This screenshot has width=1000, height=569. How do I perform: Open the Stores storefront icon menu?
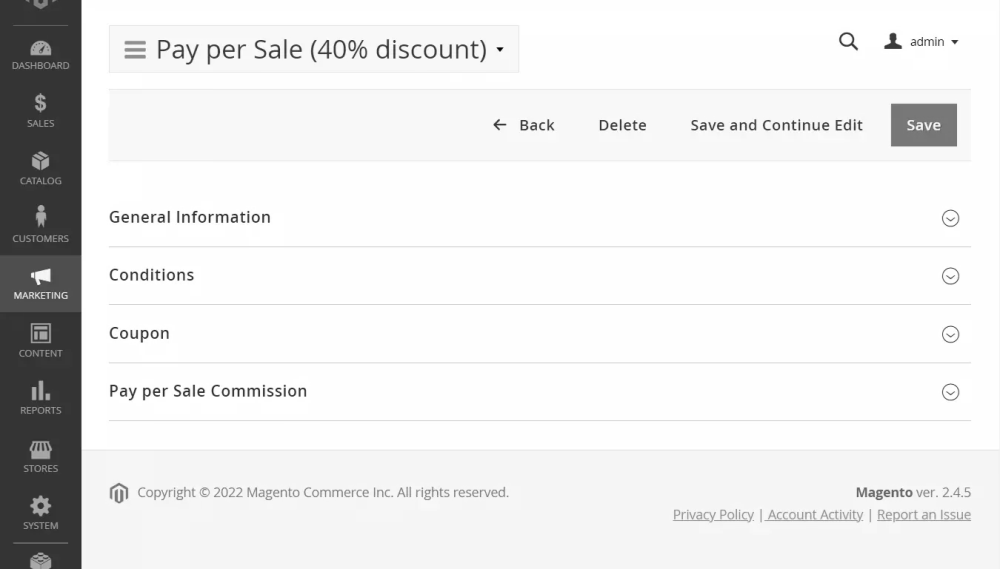coord(40,455)
